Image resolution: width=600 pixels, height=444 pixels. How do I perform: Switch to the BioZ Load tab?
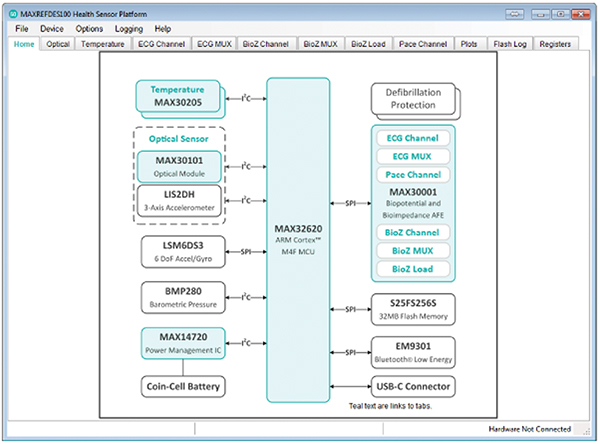click(x=368, y=44)
